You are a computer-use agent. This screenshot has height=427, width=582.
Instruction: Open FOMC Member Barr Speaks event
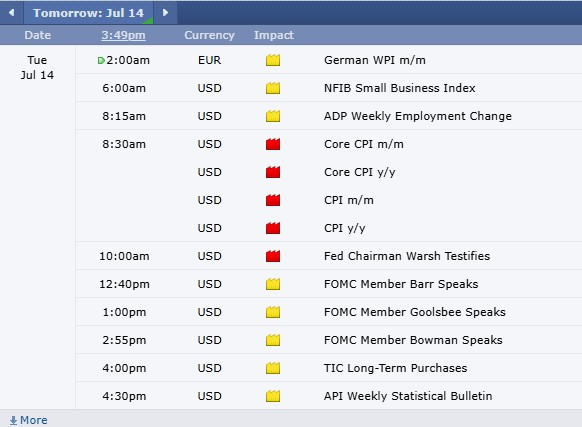401,284
